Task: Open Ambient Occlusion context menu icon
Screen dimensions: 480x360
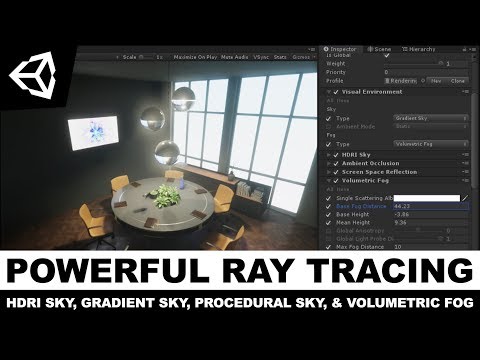Action: point(465,163)
